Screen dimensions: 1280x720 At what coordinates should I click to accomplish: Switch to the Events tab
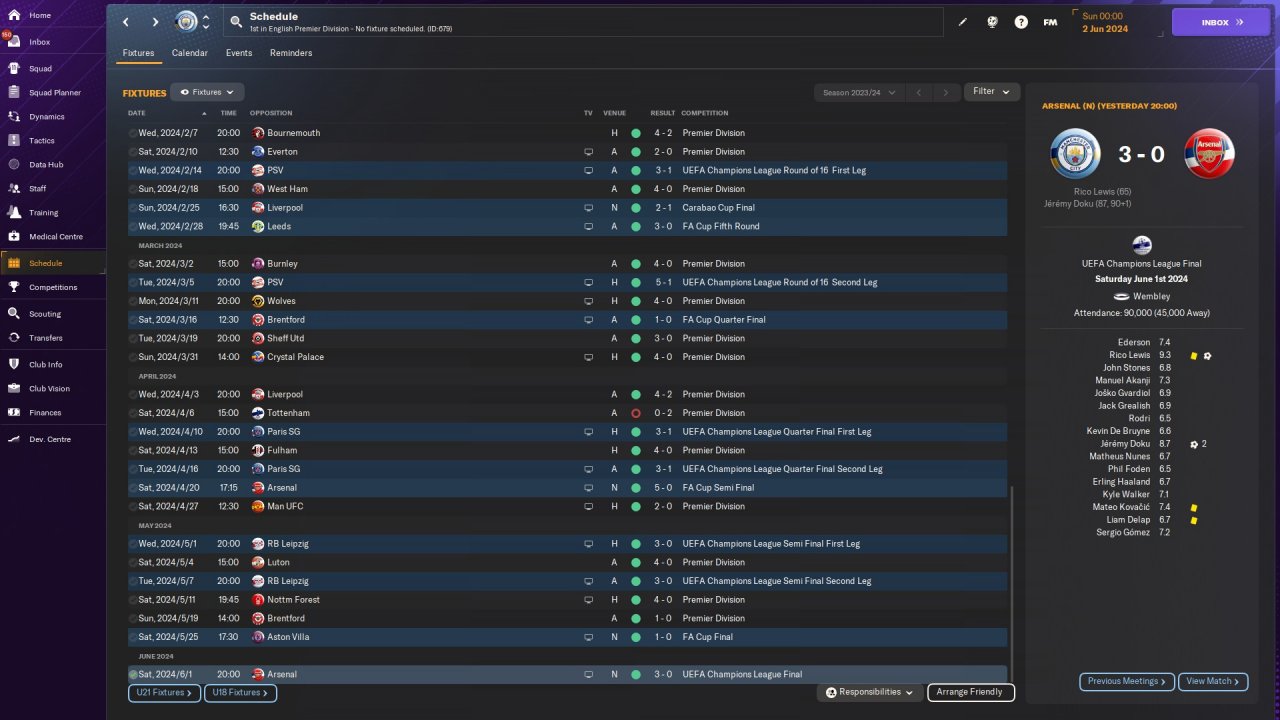(x=239, y=53)
